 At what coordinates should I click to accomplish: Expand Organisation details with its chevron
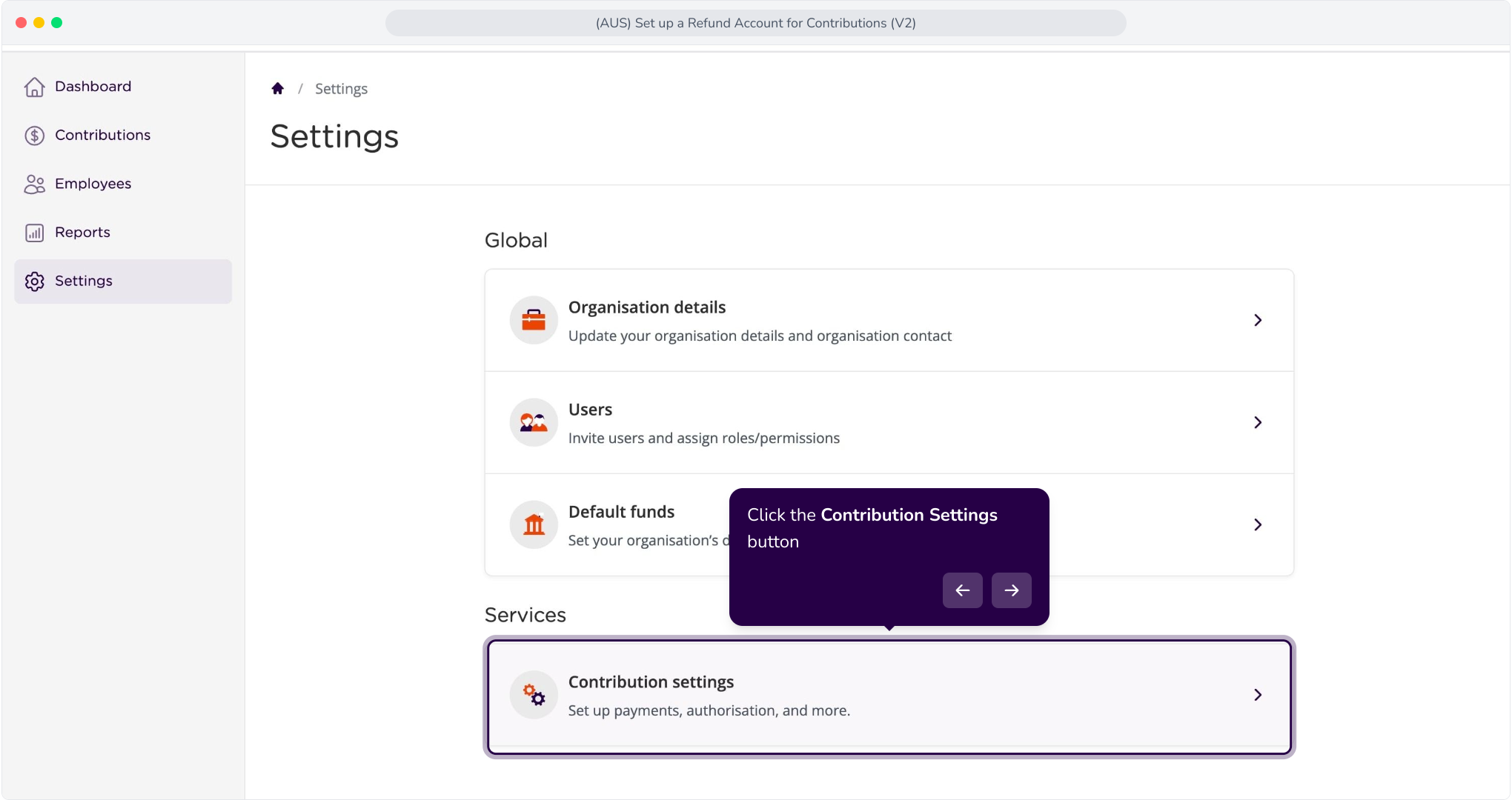pyautogui.click(x=1258, y=320)
